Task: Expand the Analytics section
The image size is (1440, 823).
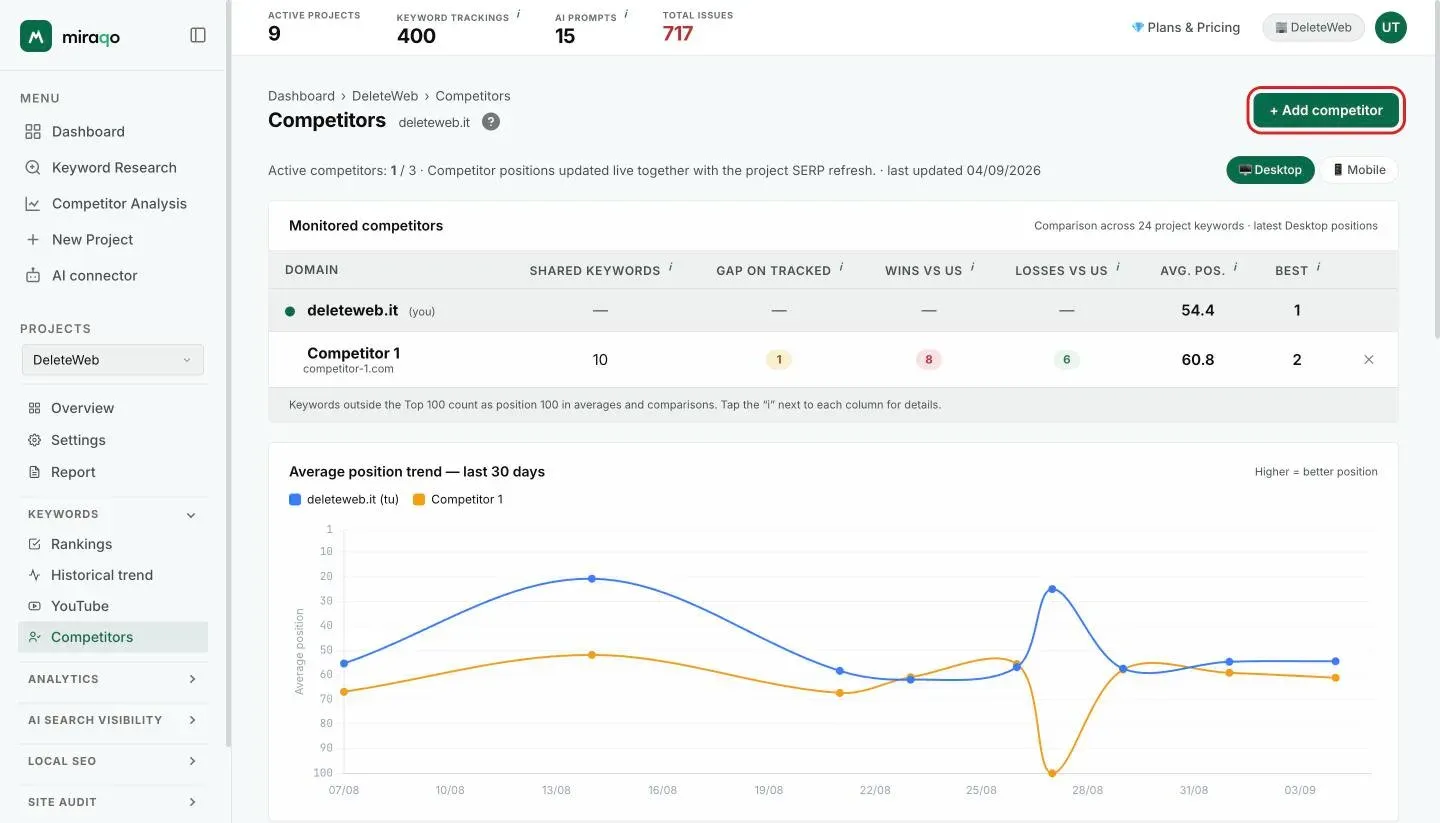Action: (x=113, y=679)
